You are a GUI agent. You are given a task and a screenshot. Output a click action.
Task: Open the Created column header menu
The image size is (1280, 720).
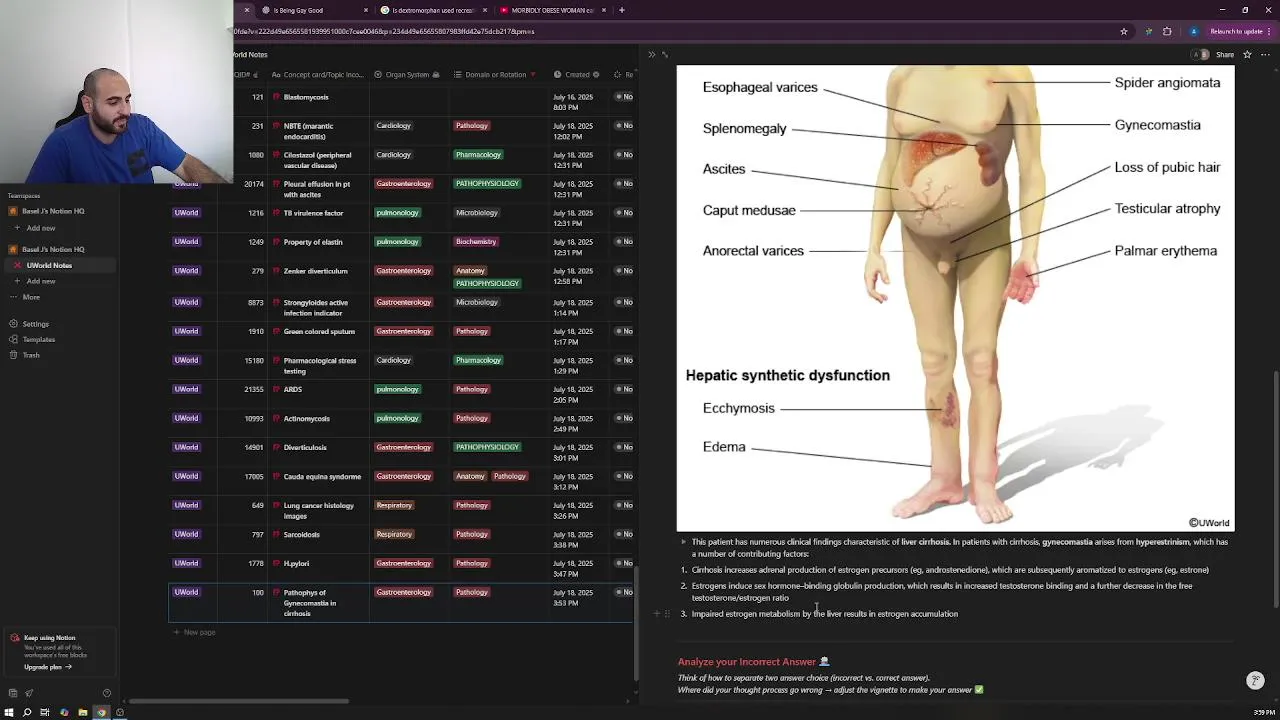(x=577, y=74)
